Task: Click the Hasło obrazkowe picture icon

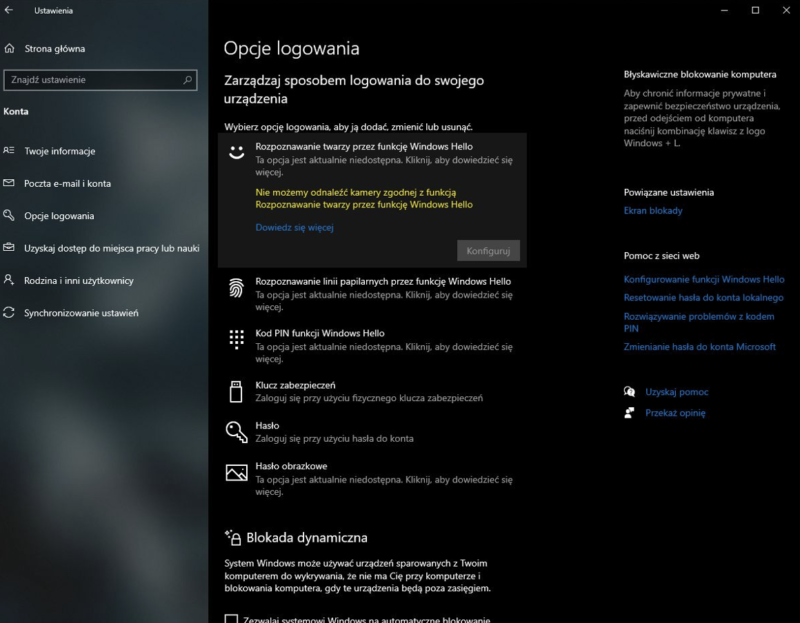Action: (236, 472)
